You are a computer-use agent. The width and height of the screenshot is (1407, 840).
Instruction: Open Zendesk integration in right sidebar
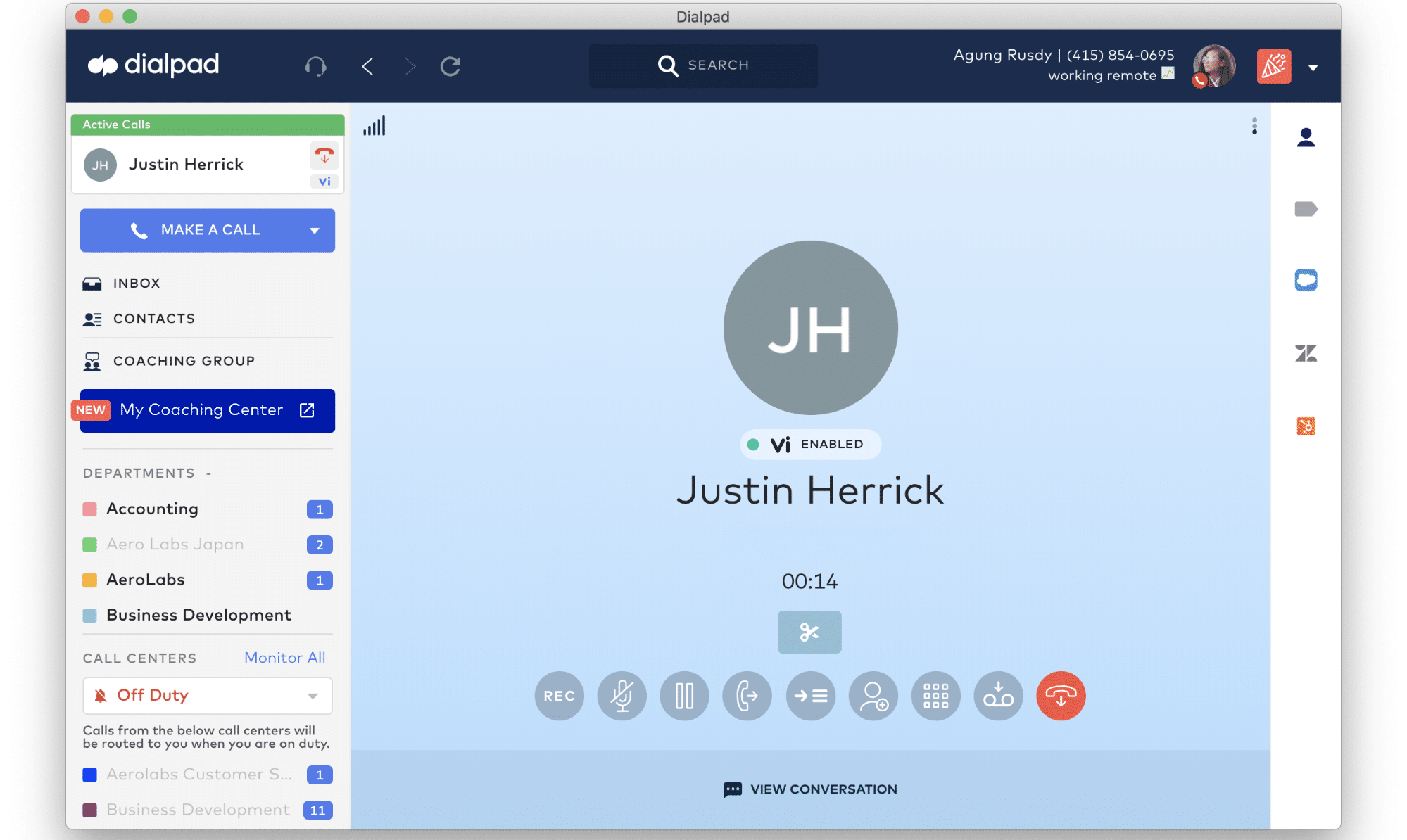click(1306, 352)
